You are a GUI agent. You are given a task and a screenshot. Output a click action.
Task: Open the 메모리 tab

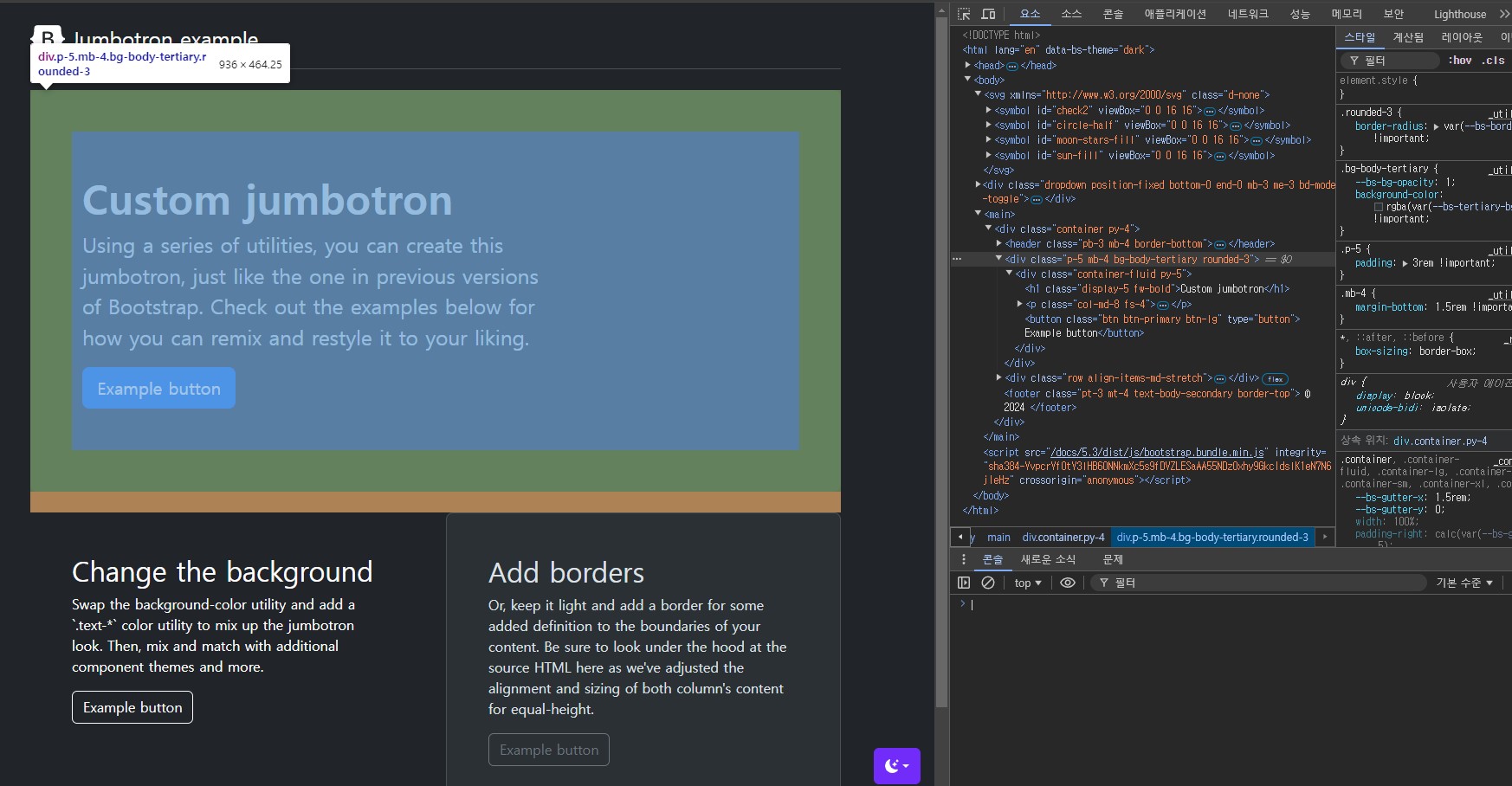pyautogui.click(x=1347, y=14)
